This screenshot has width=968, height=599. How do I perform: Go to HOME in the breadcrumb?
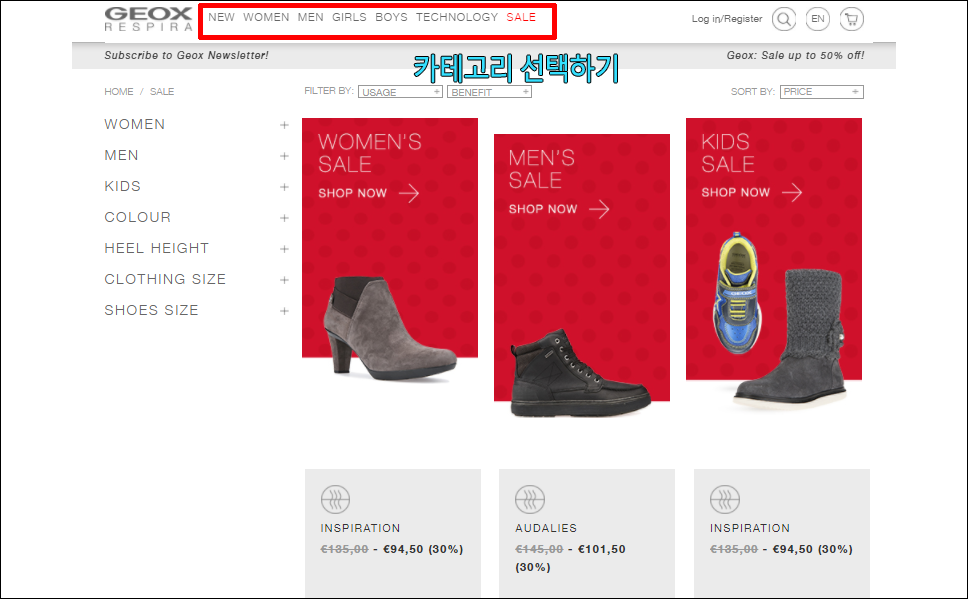(x=119, y=92)
